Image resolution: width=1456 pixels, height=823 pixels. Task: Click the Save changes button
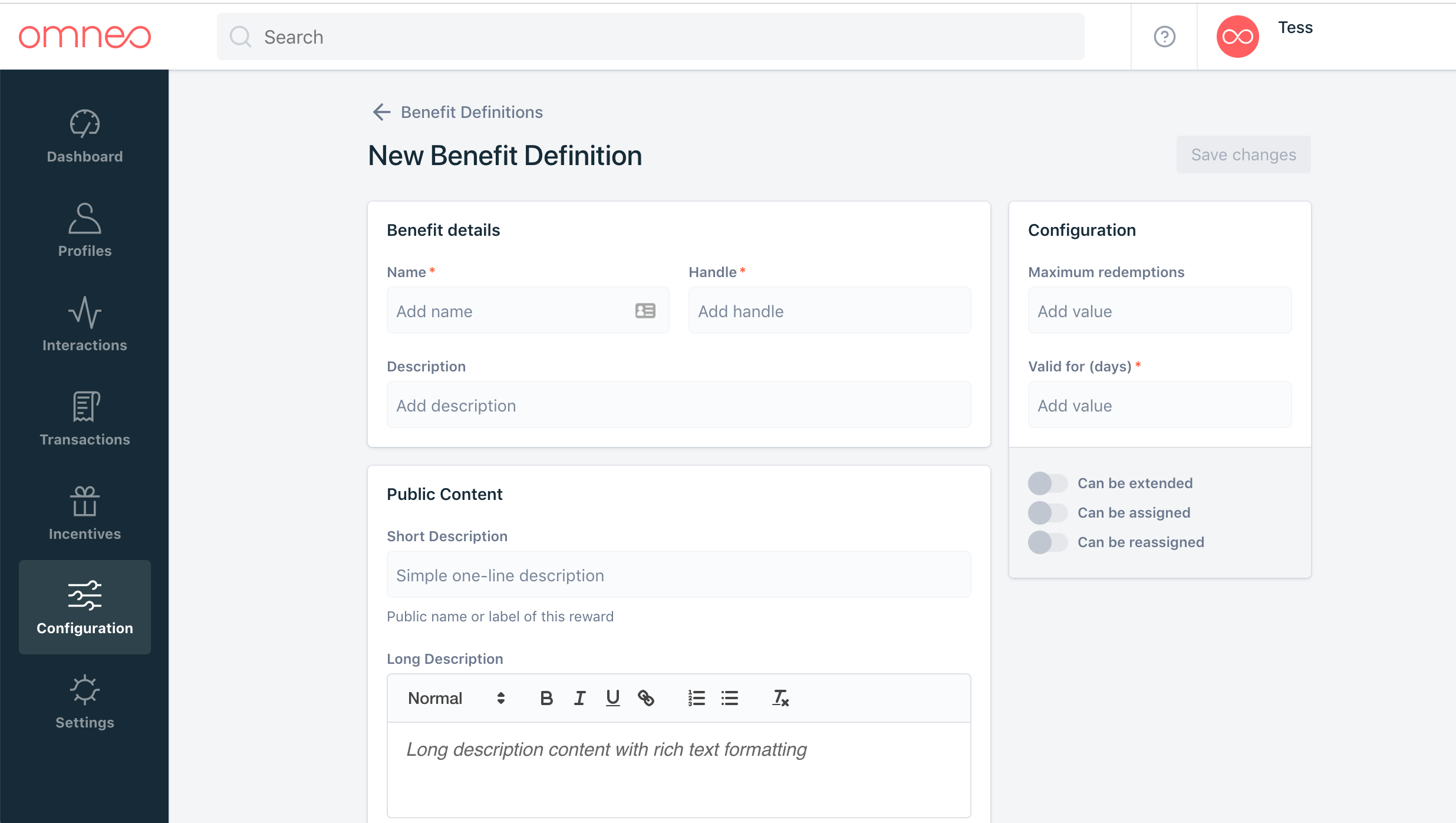[x=1244, y=154]
